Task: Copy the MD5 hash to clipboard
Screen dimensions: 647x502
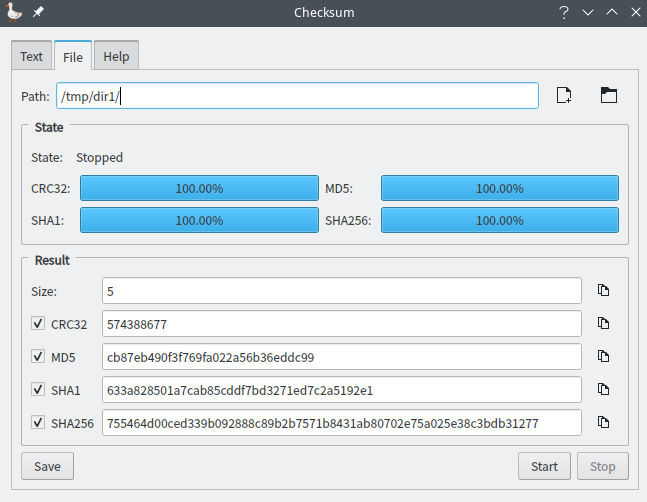Action: pyautogui.click(x=603, y=357)
